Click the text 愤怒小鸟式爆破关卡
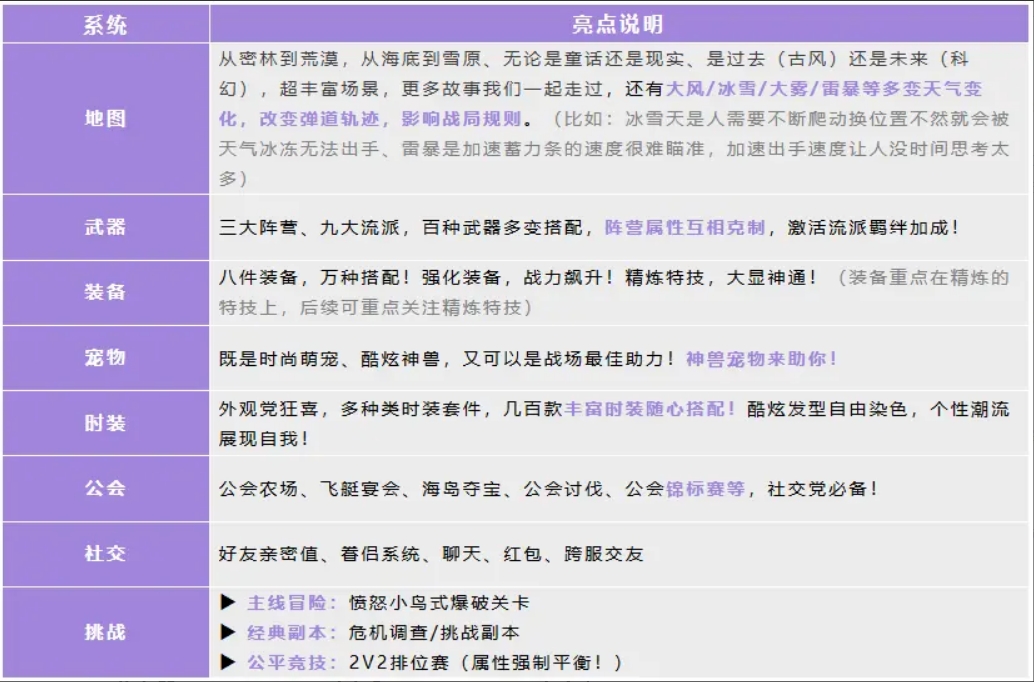1034x682 pixels. (x=439, y=603)
